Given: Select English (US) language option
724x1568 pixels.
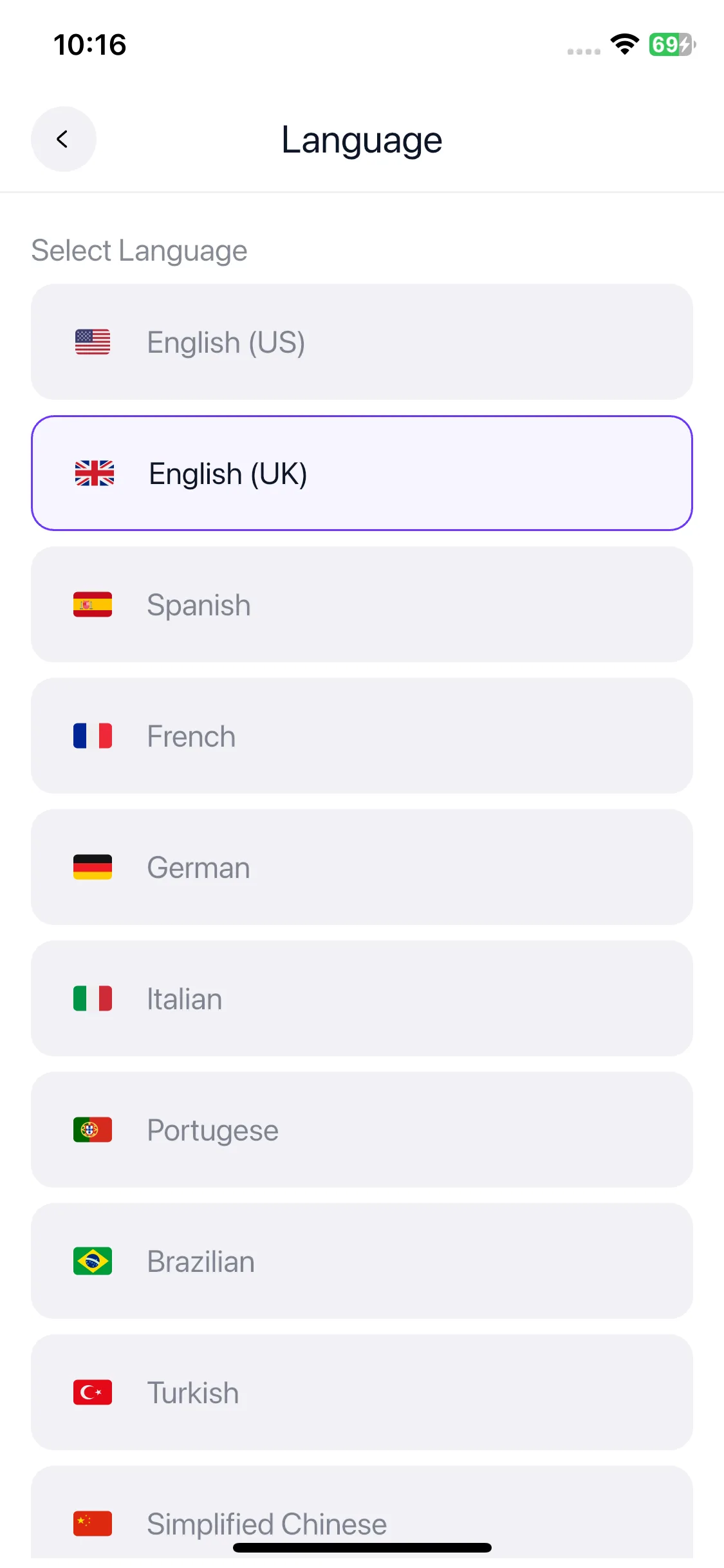Looking at the screenshot, I should (x=362, y=342).
